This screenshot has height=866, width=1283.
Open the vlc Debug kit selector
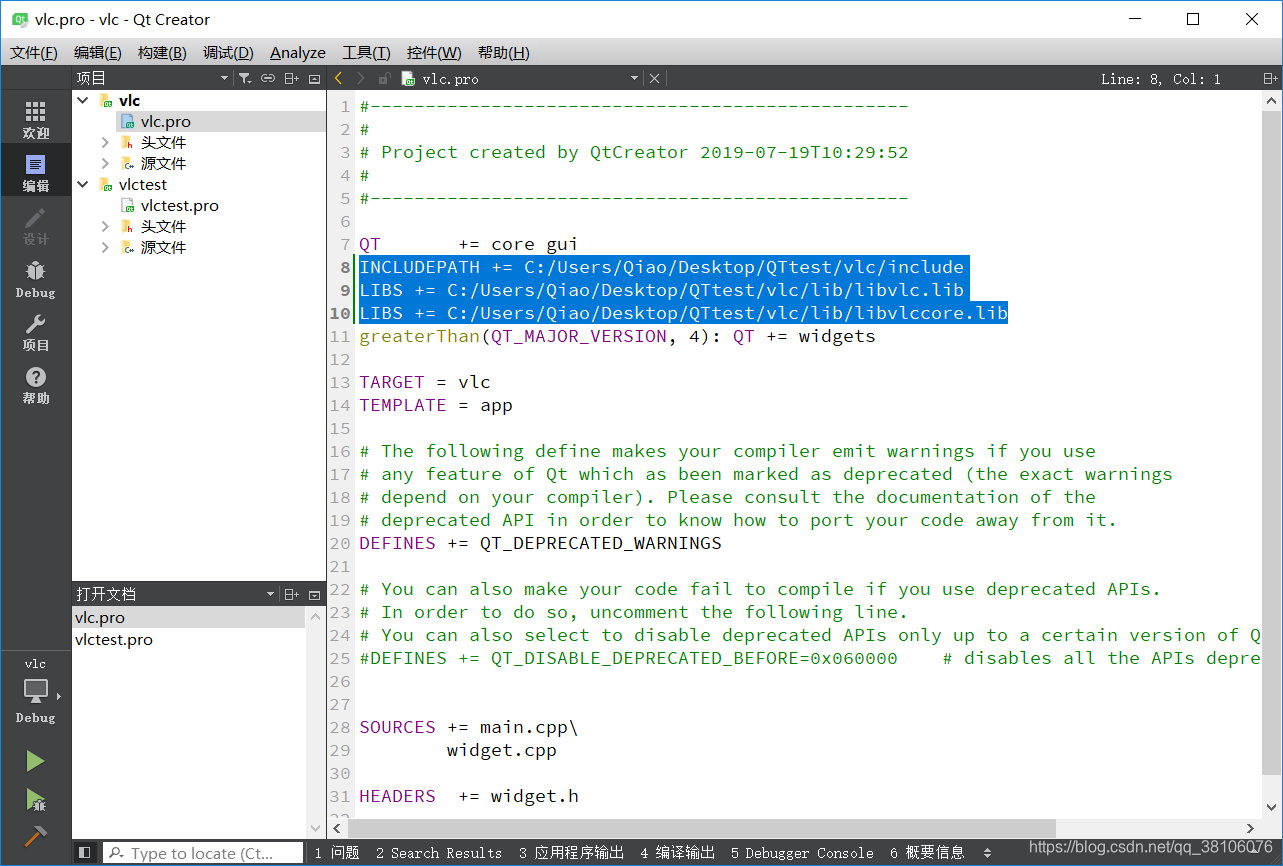click(36, 692)
